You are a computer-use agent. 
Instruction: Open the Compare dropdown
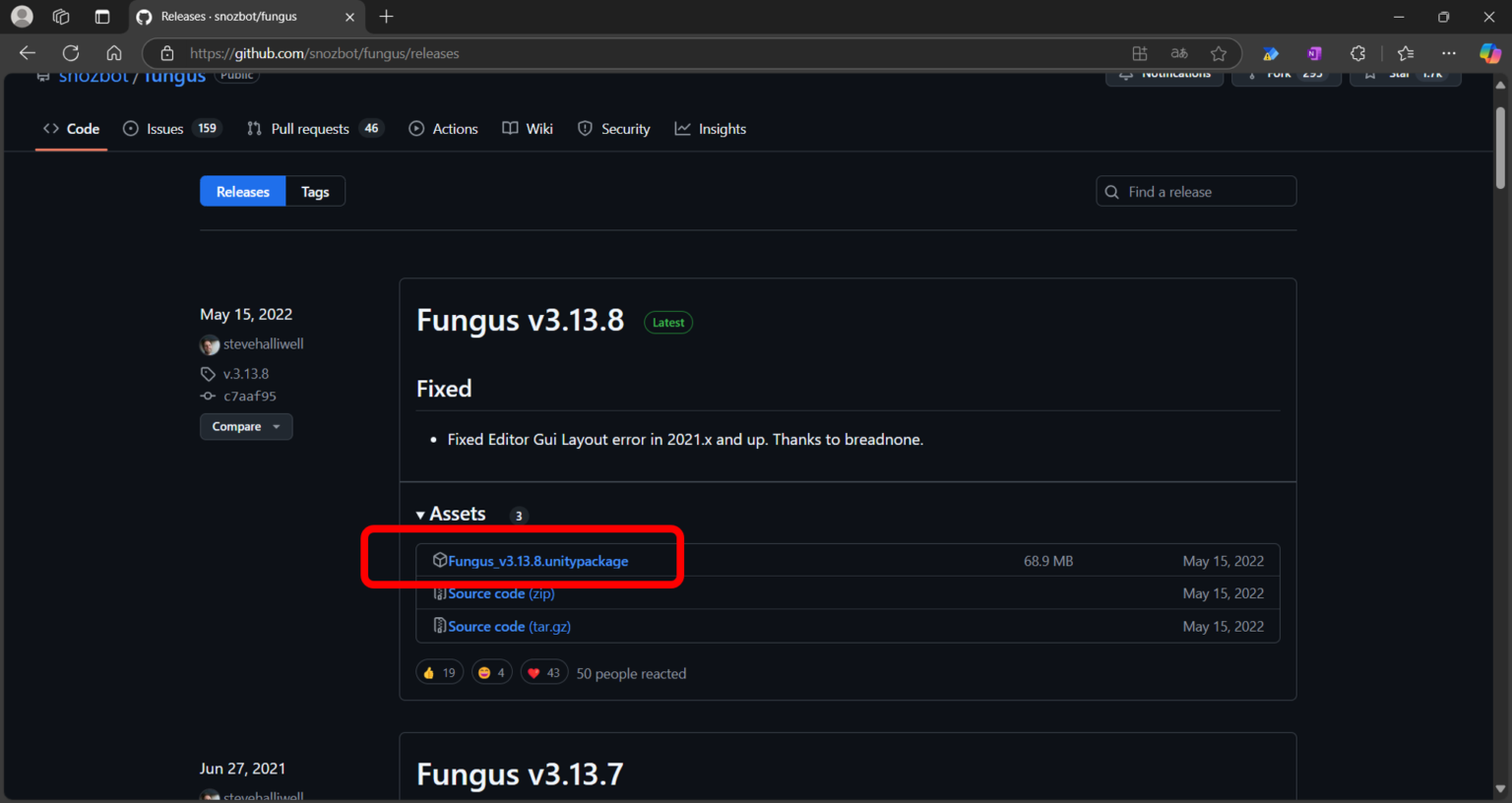tap(245, 426)
